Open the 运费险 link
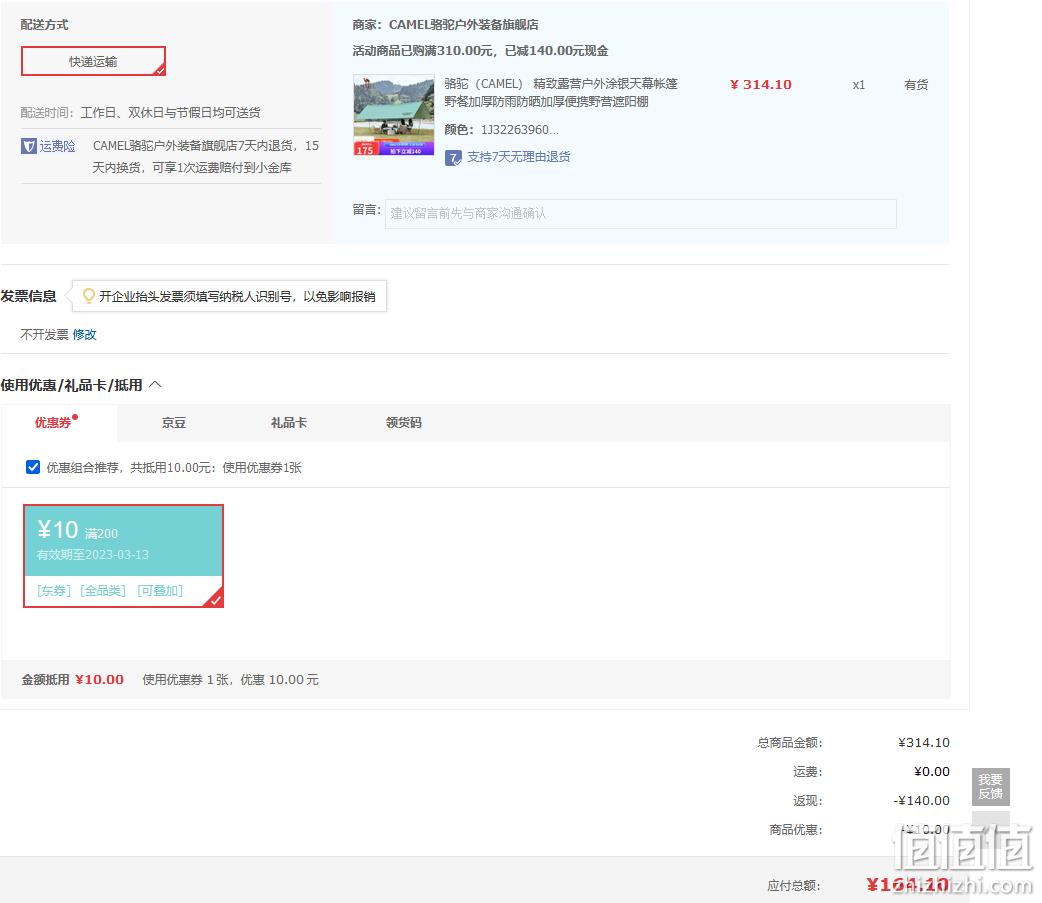 click(x=57, y=146)
